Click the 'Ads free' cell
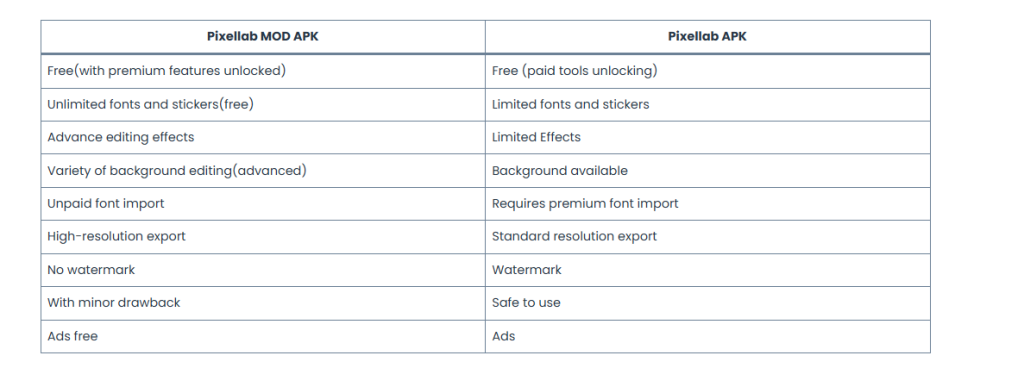Viewport: 1024px width, 368px height. [x=263, y=337]
